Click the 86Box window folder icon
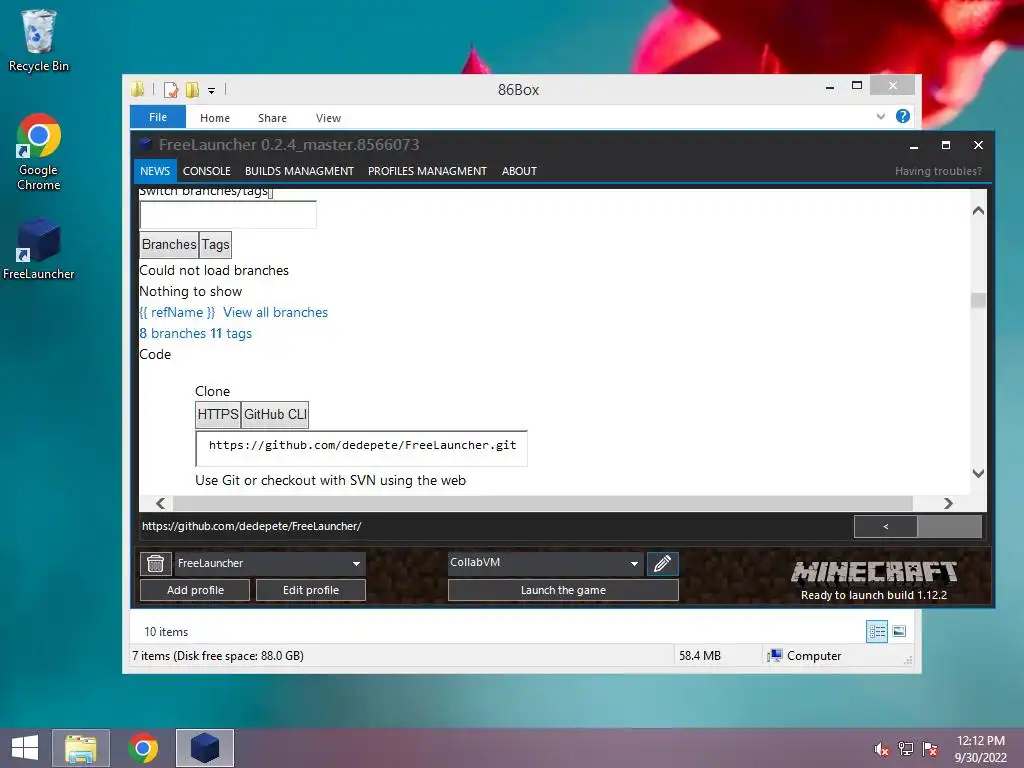The width and height of the screenshot is (1024, 768). 137,89
